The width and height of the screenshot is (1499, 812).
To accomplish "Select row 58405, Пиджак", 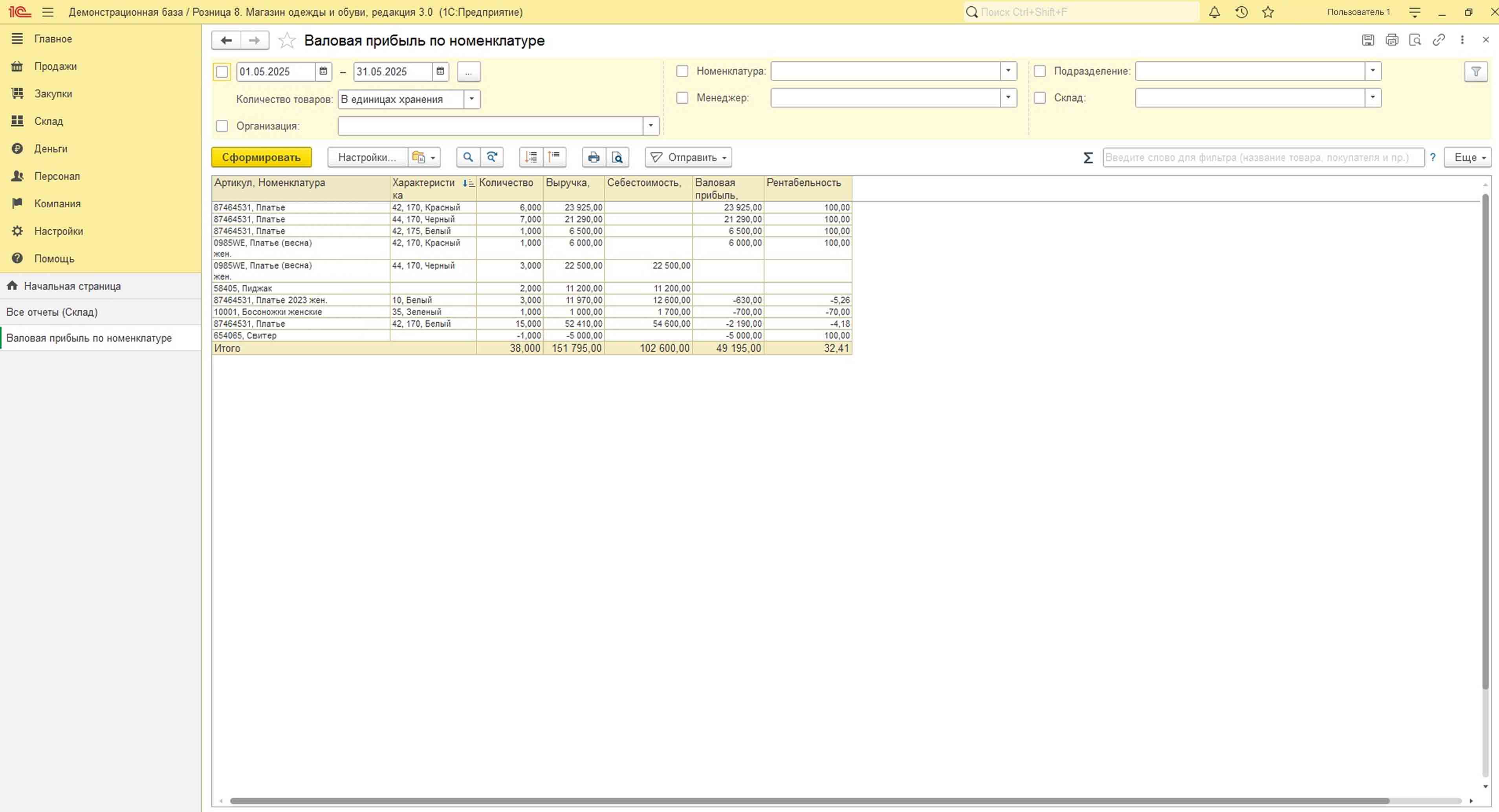I will (532, 289).
